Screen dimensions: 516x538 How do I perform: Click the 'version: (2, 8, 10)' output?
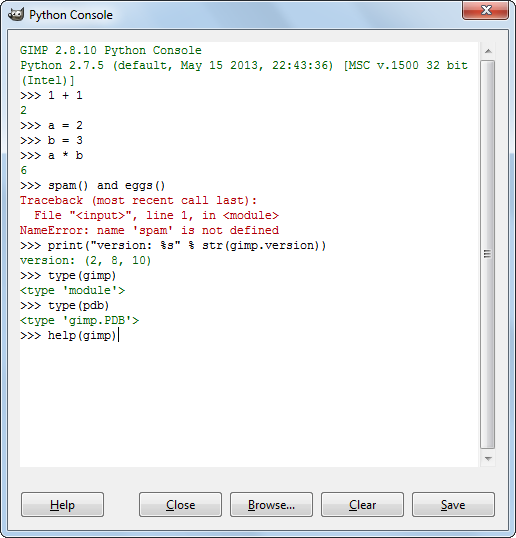tap(85, 260)
